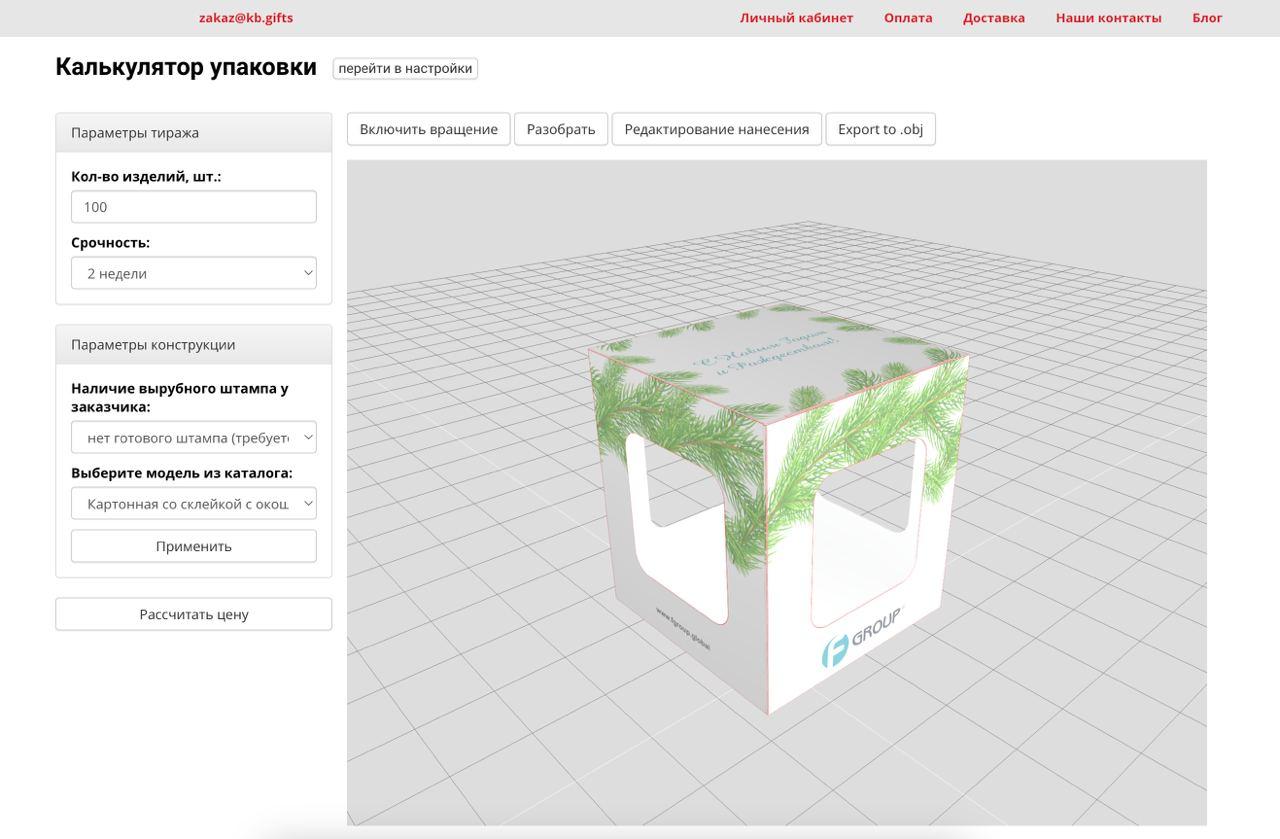
Task: Click the Рассчитать цену button
Action: 194,614
